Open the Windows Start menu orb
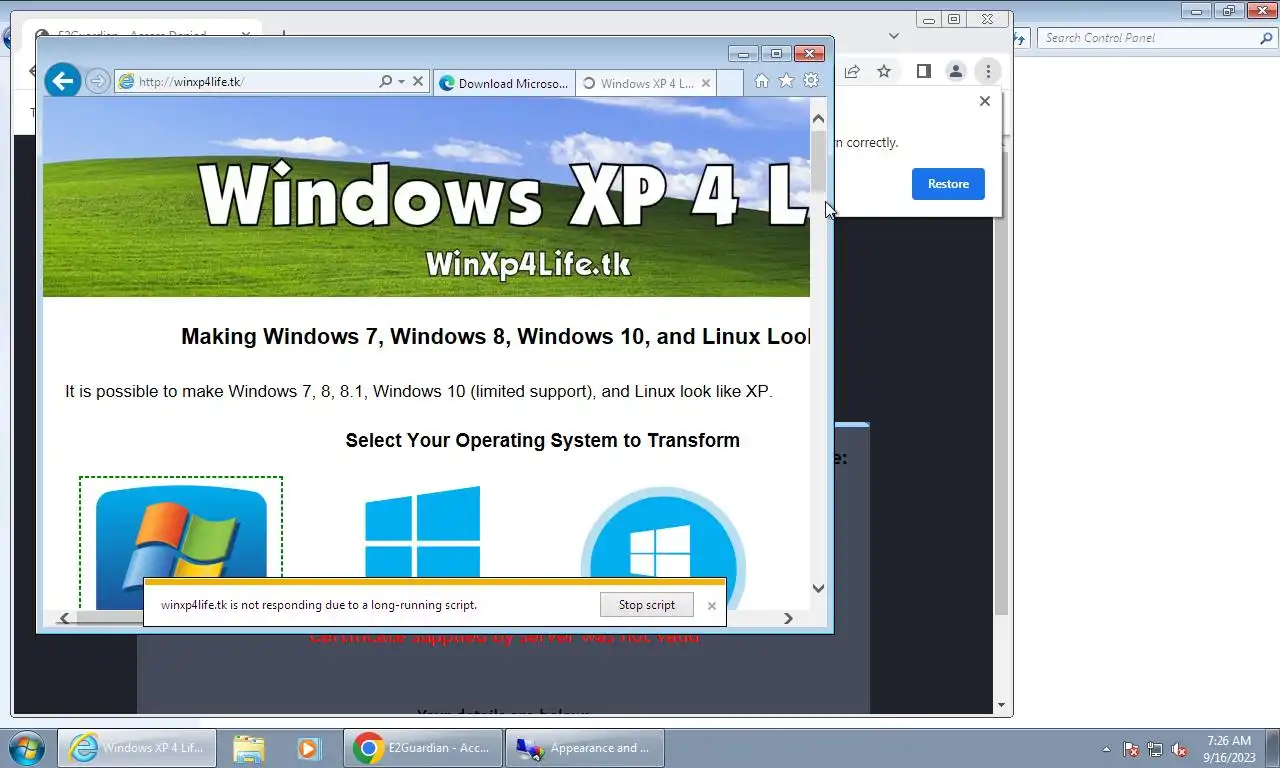Viewport: 1280px width, 768px height. (25, 748)
